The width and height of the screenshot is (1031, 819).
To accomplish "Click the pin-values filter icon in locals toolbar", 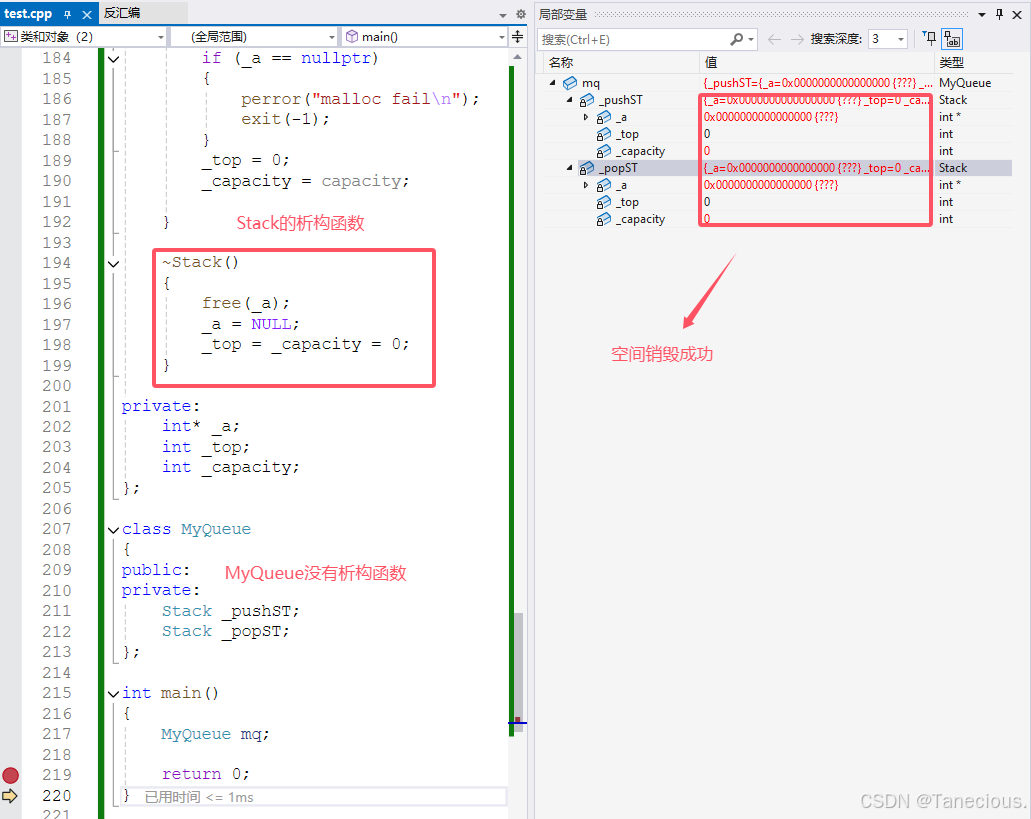I will tap(929, 38).
